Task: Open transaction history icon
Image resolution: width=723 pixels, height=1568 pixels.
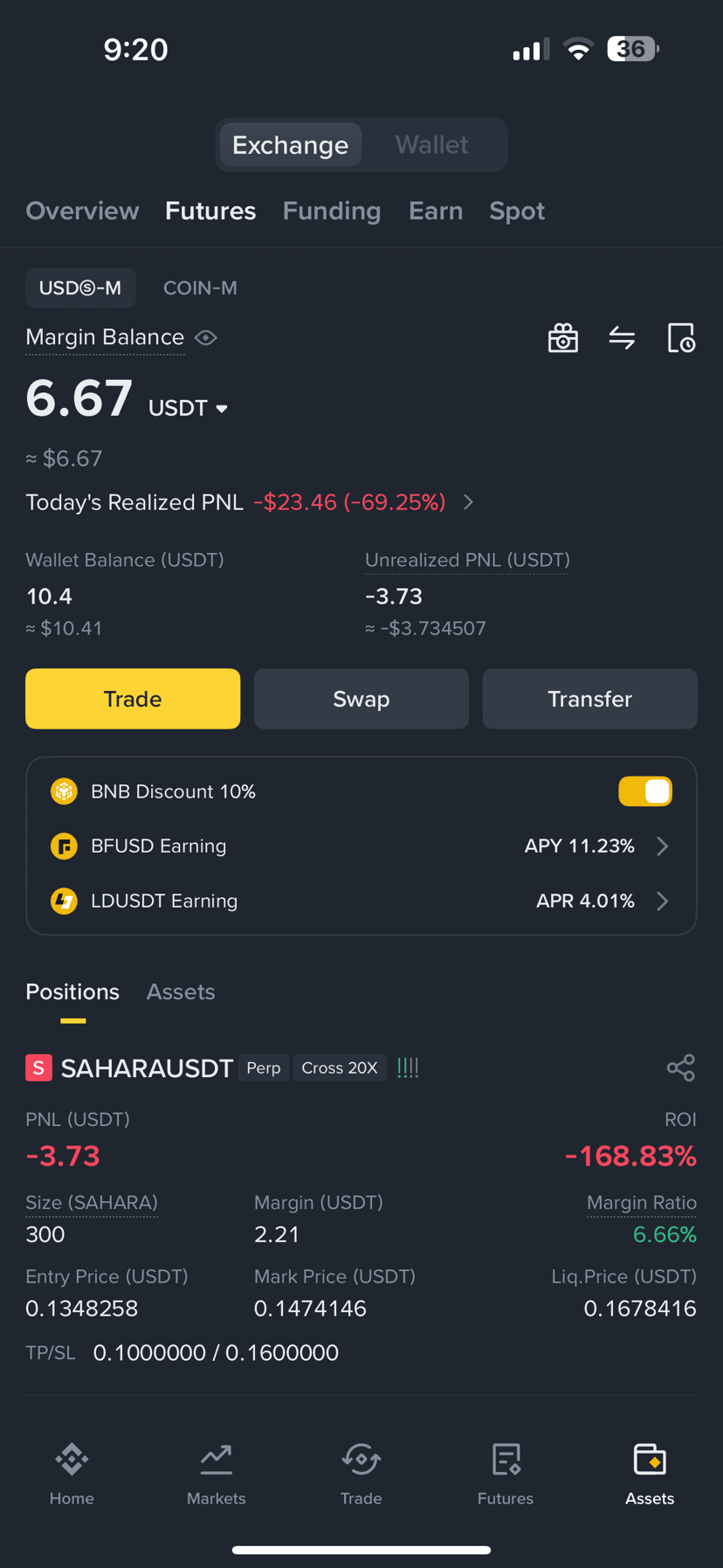Action: tap(681, 338)
